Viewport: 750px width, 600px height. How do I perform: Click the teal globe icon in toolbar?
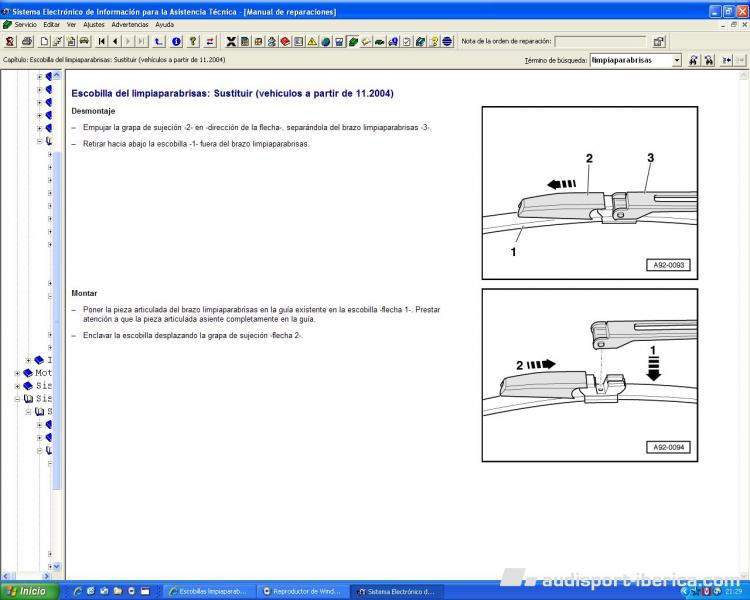(325, 42)
